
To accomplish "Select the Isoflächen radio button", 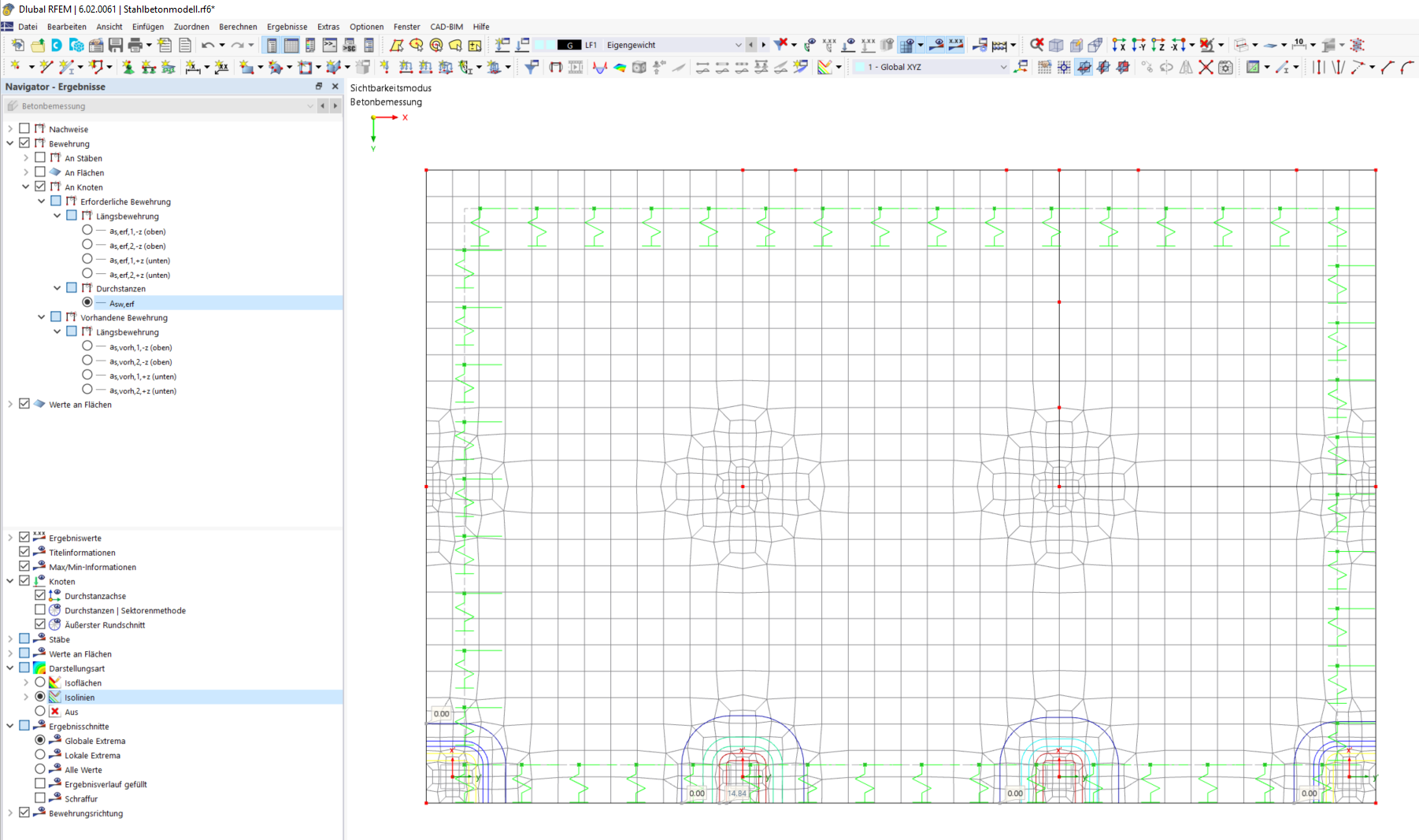I will (x=39, y=682).
